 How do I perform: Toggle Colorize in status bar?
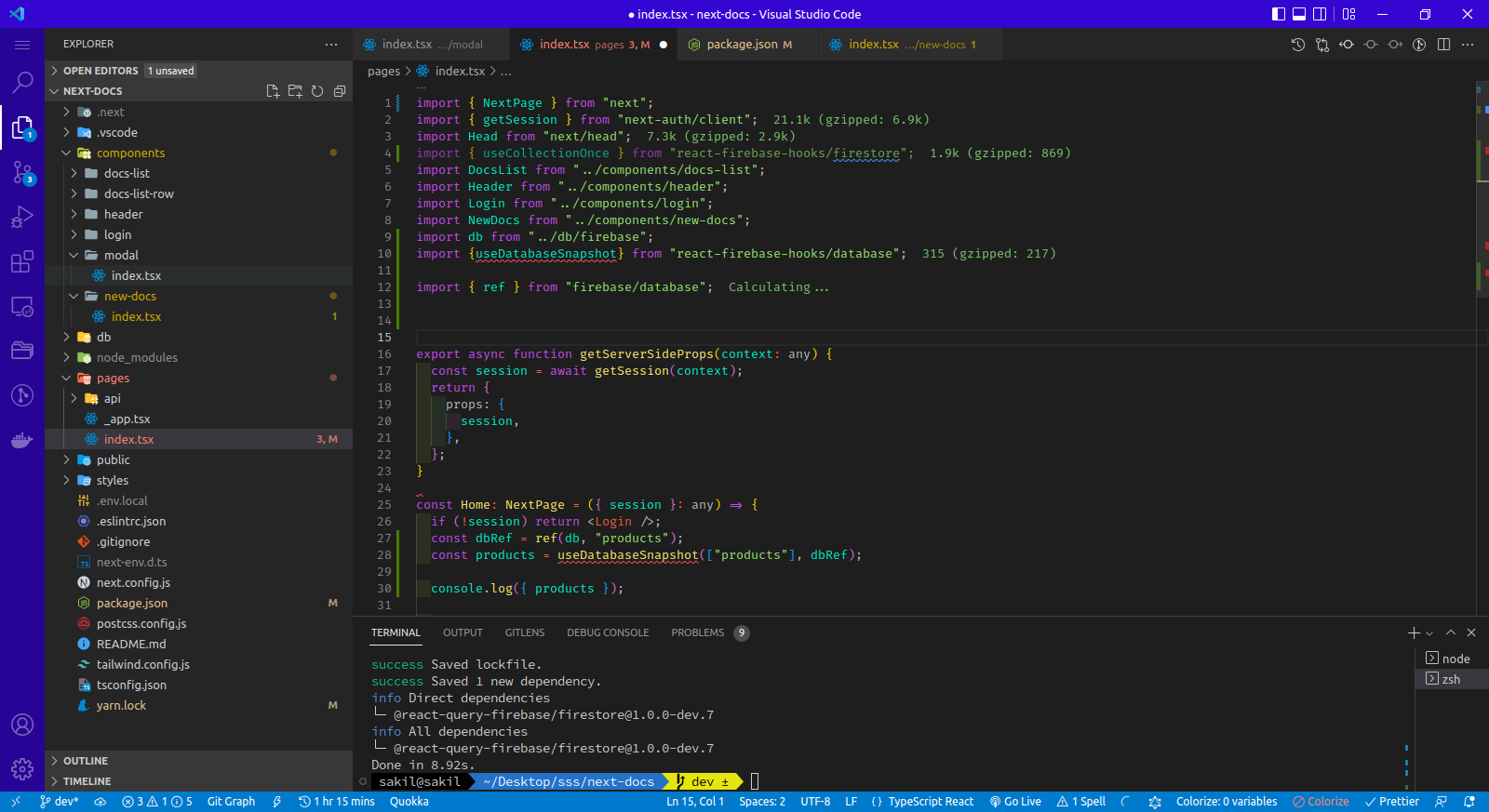point(1321,802)
